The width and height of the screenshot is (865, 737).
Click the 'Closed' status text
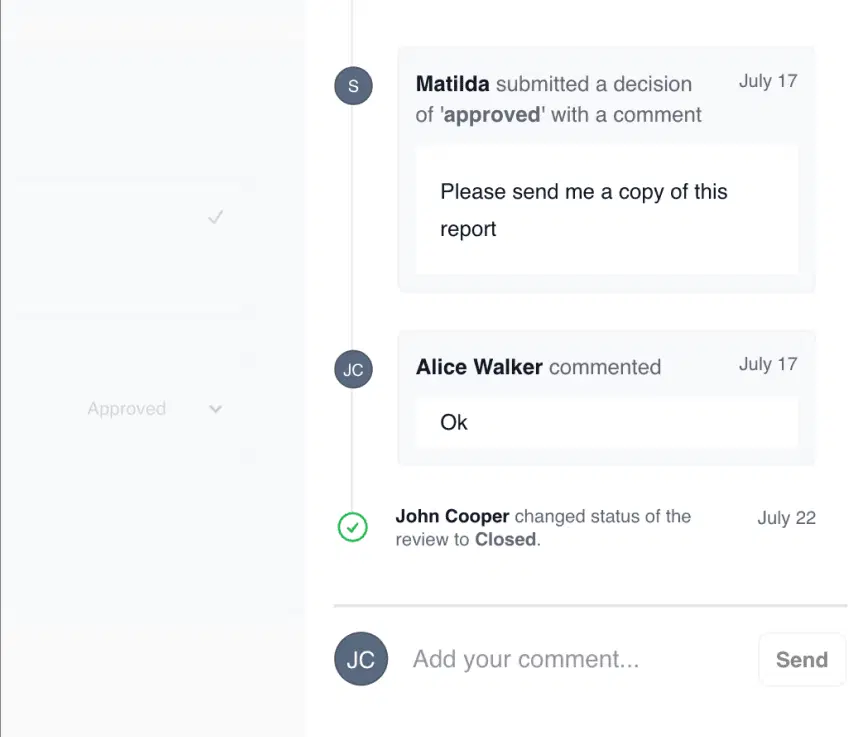[505, 540]
